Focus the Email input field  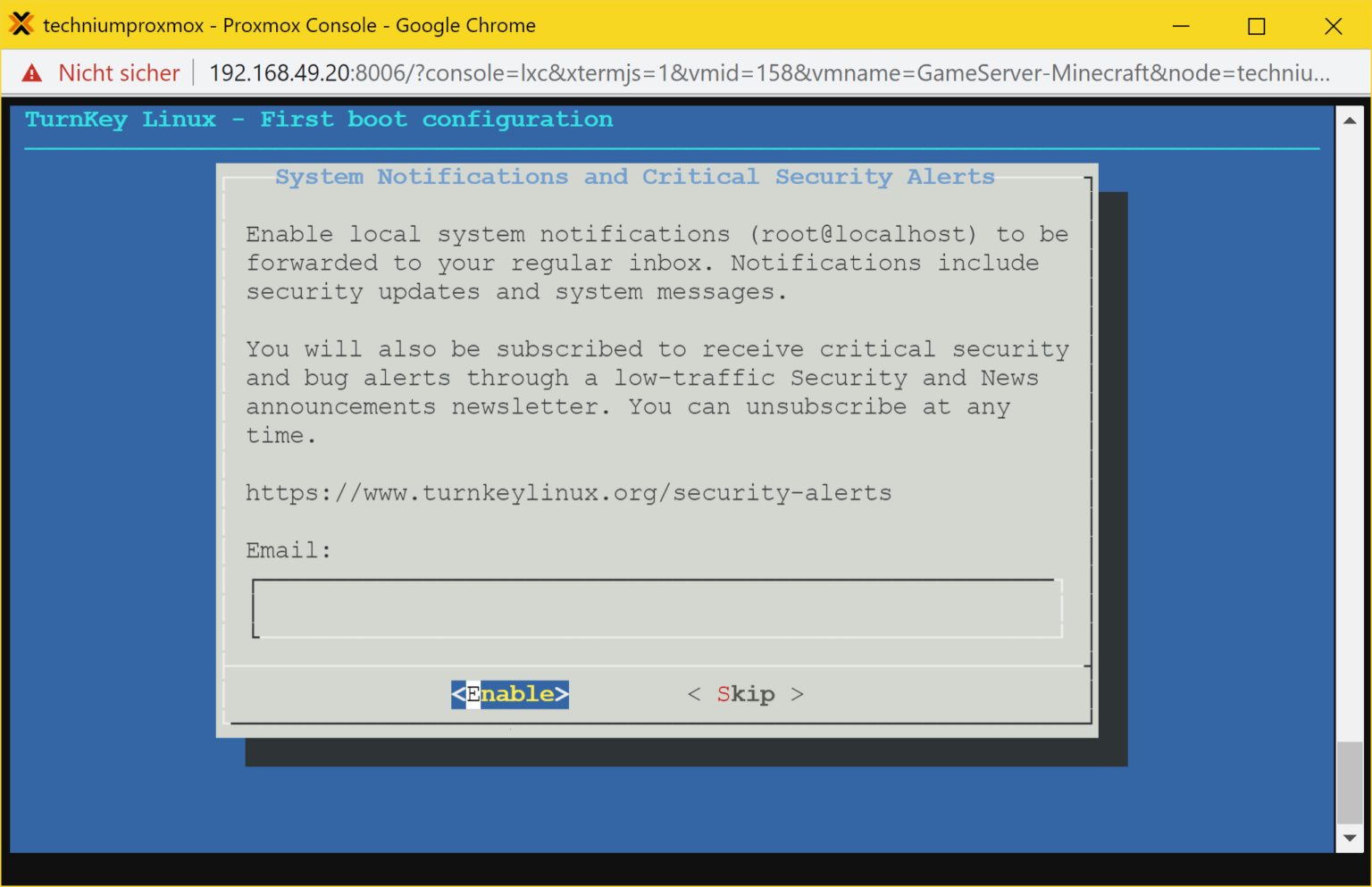click(x=657, y=609)
